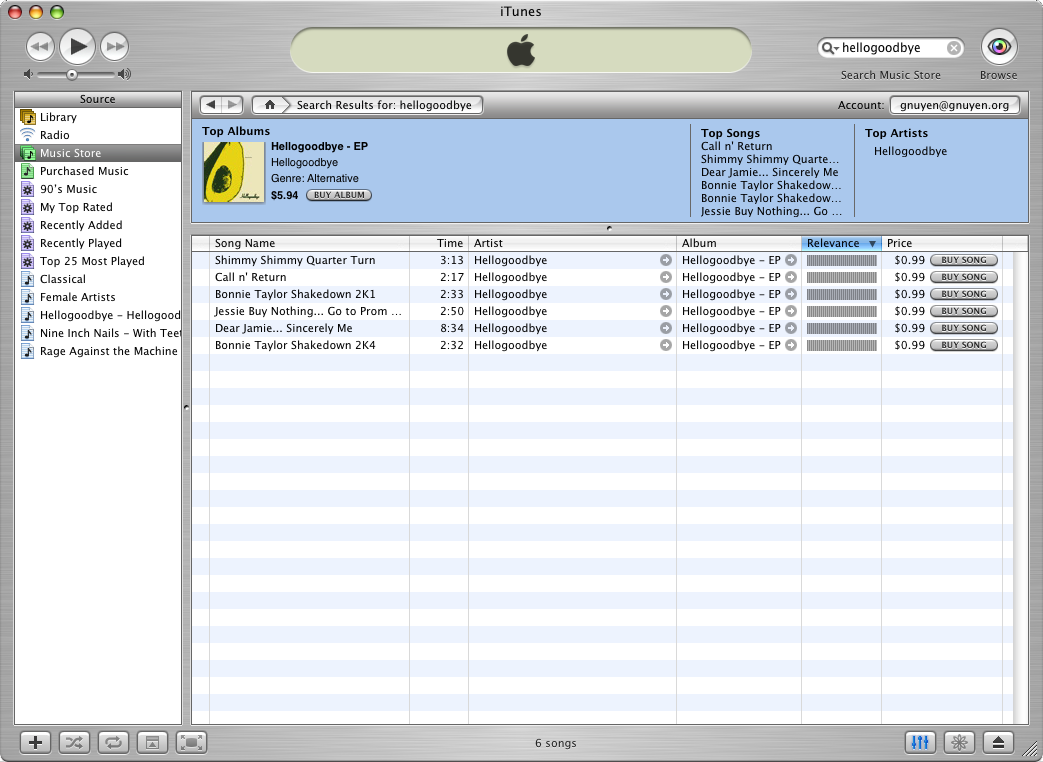Image resolution: width=1043 pixels, height=762 pixels.
Task: Show or hide the song artwork pane
Action: [152, 742]
